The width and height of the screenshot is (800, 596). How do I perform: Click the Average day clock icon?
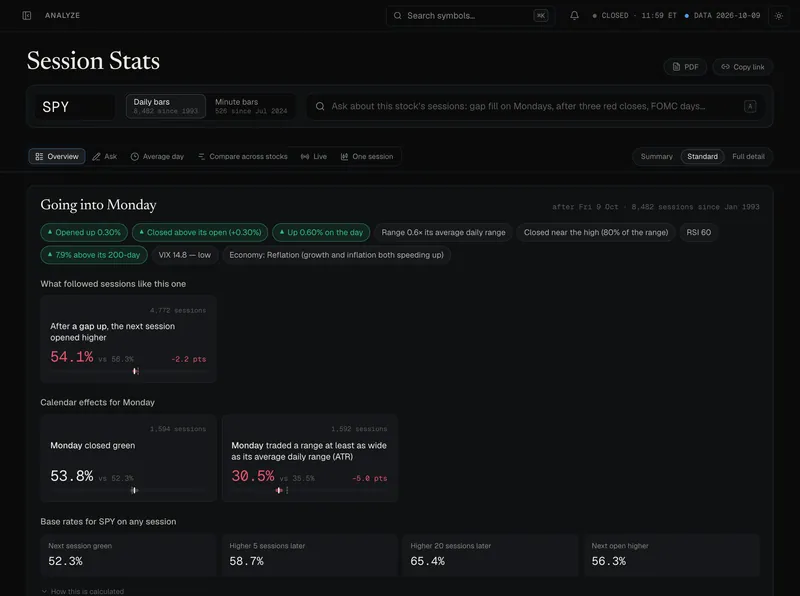(135, 157)
